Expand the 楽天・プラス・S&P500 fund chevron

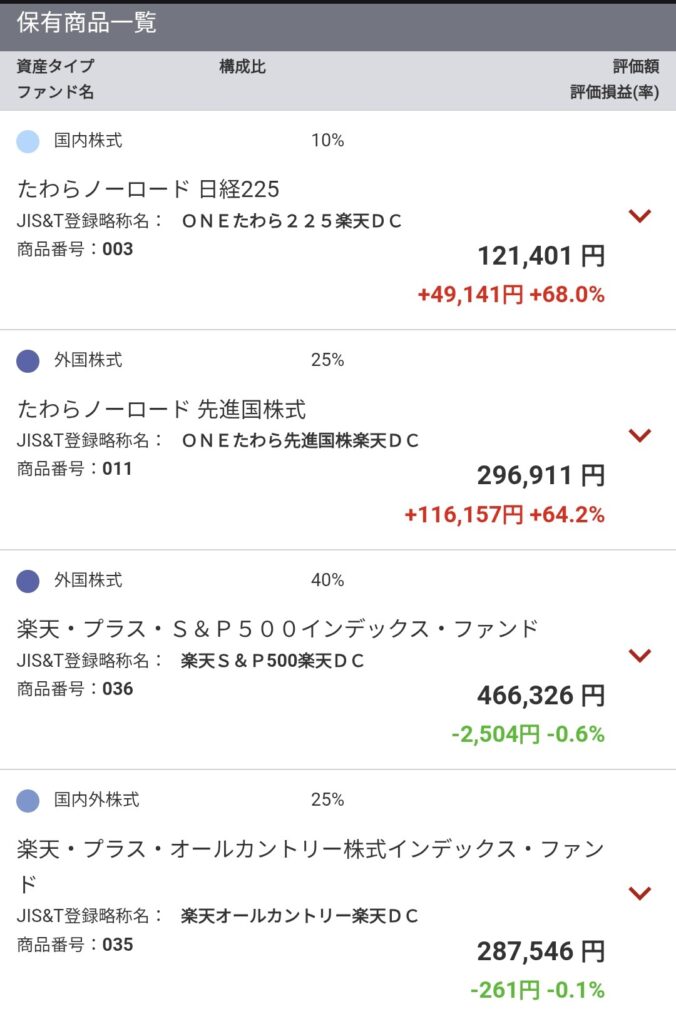click(639, 655)
